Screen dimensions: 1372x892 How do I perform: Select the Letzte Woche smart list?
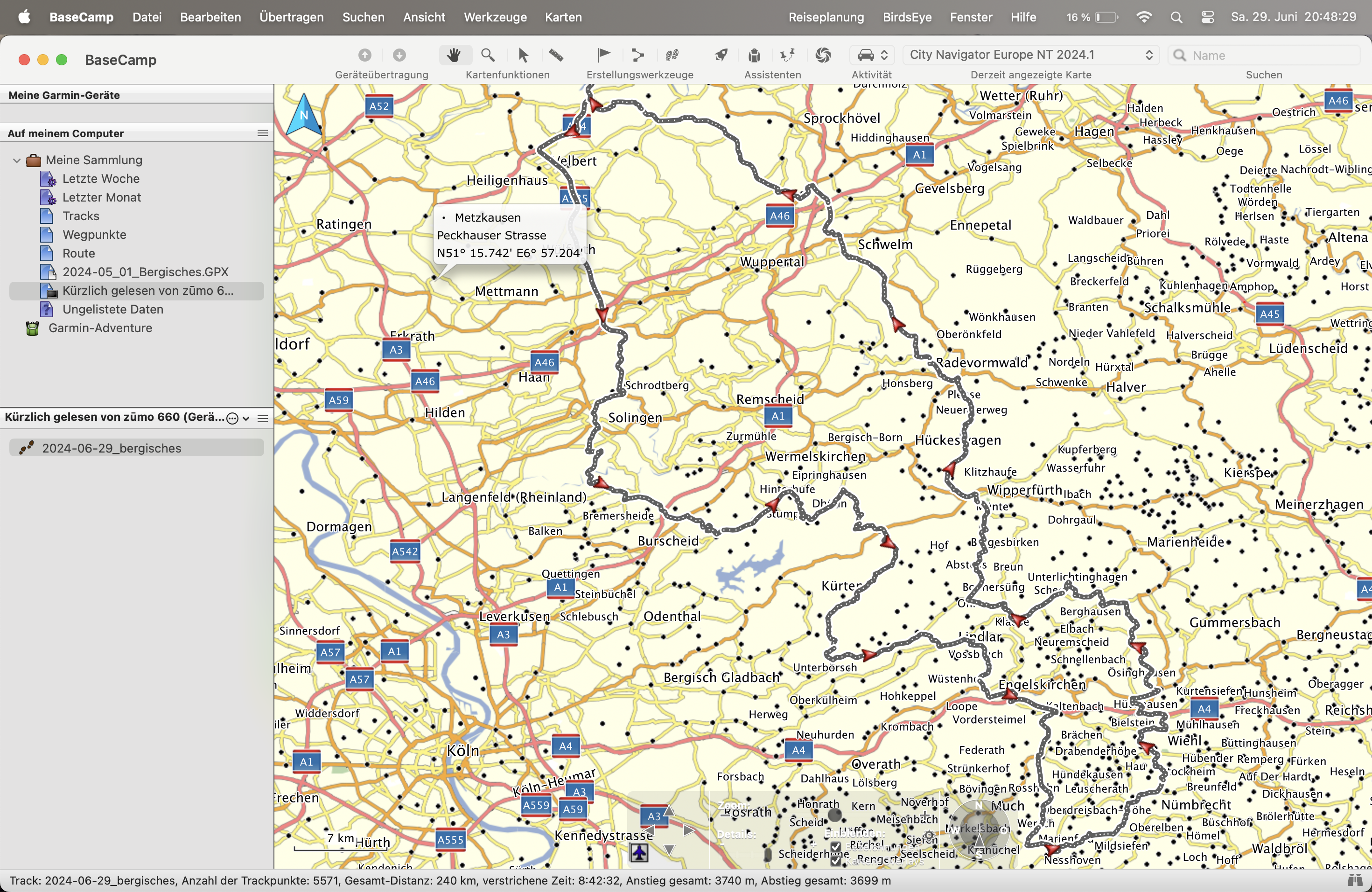(x=101, y=179)
